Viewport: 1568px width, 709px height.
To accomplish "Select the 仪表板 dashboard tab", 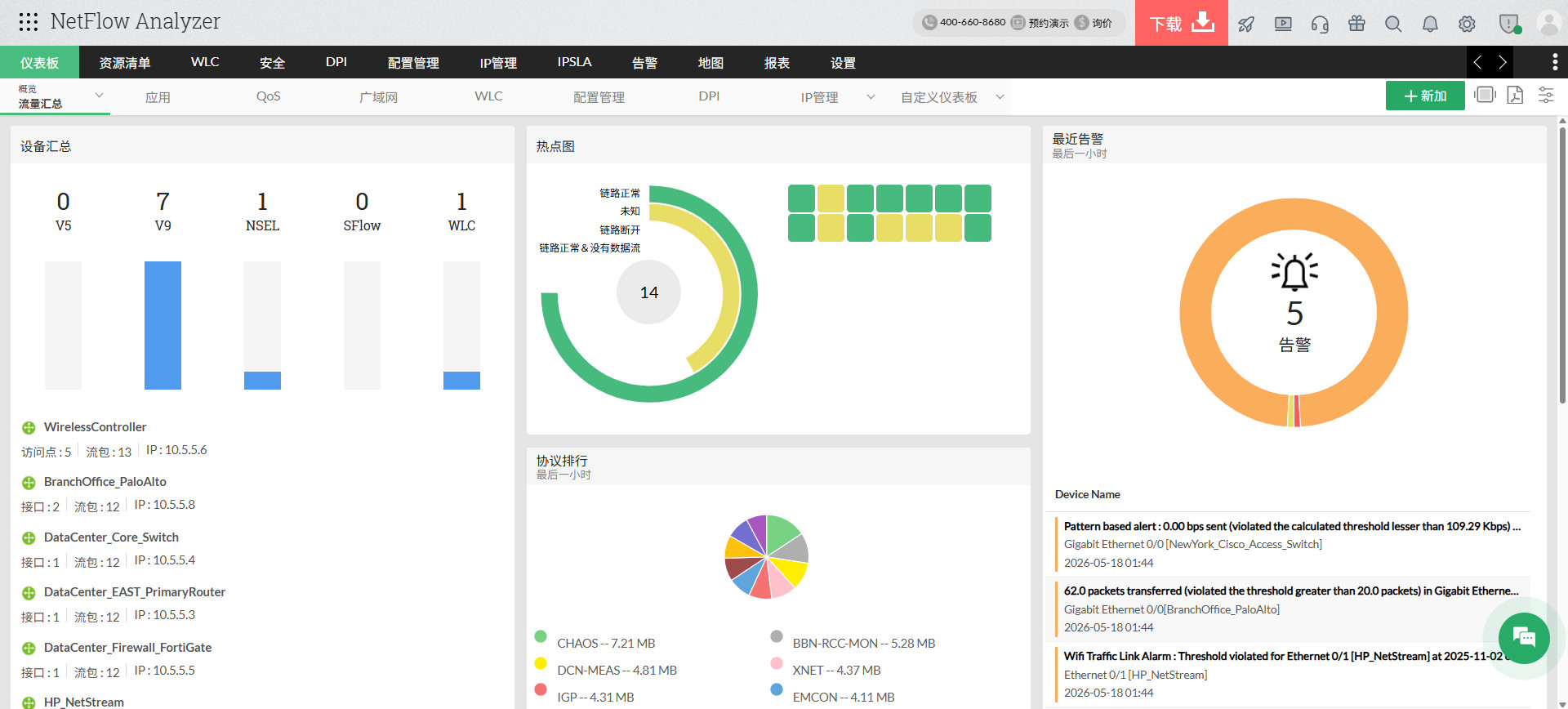I will [x=39, y=63].
